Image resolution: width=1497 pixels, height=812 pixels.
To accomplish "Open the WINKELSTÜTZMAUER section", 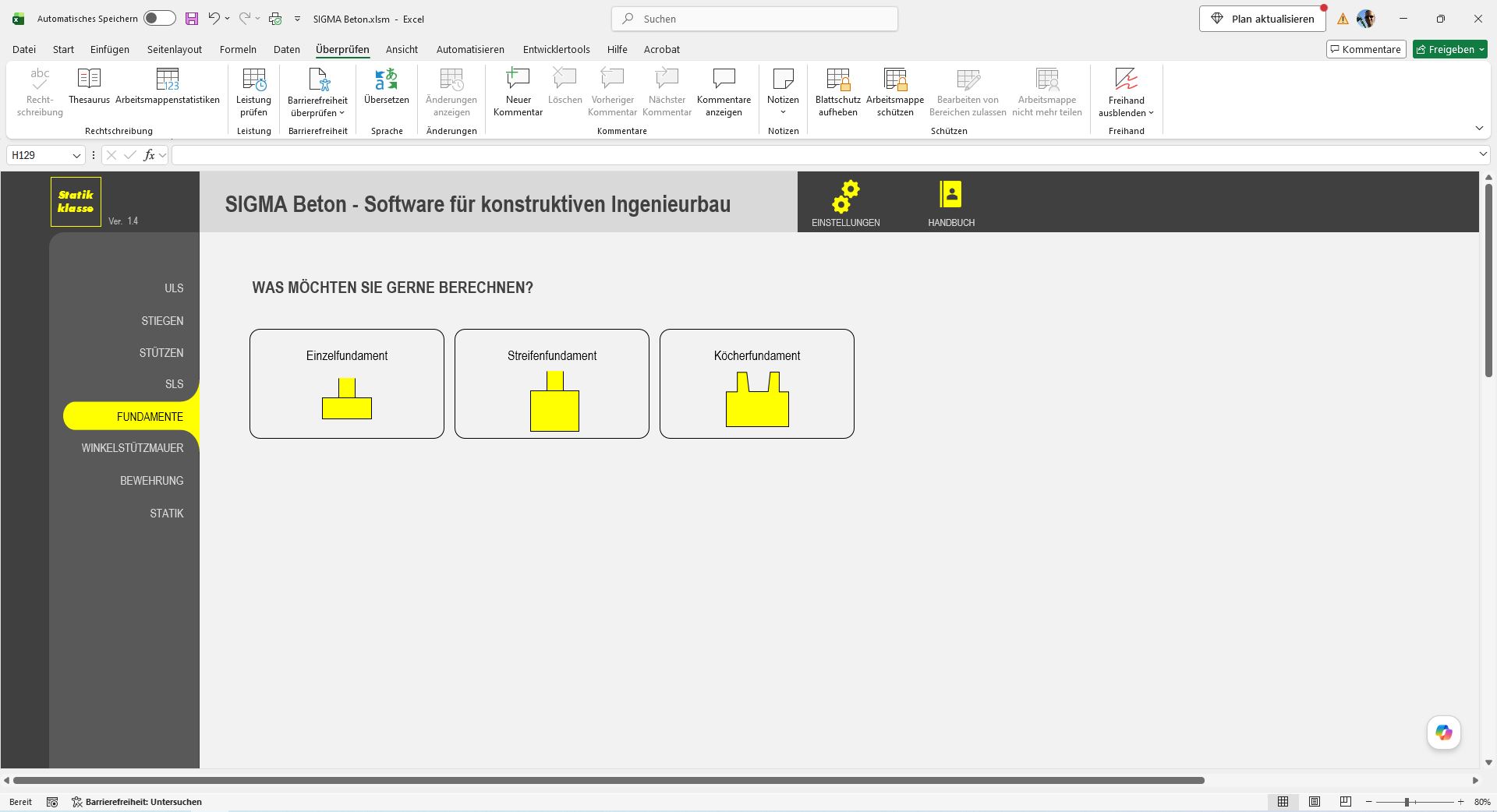I will pos(133,448).
